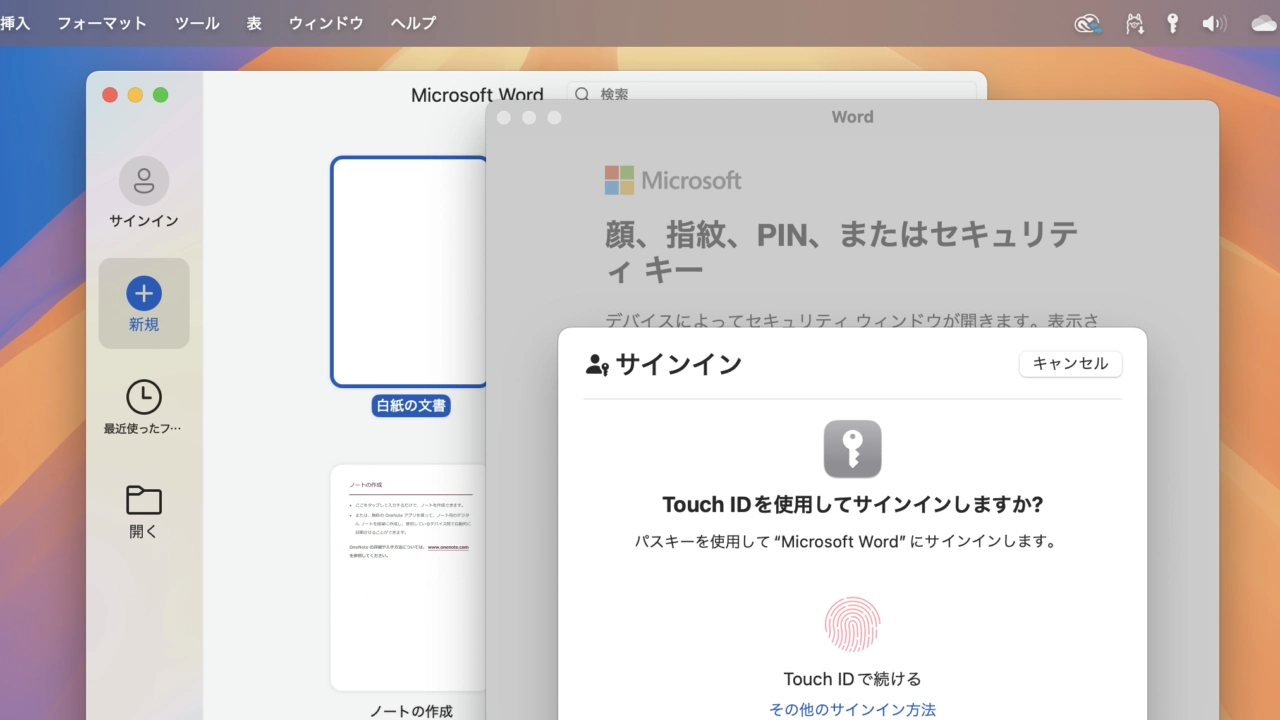Open the Creative Cloud menu bar icon
This screenshot has height=720, width=1280.
click(1088, 23)
